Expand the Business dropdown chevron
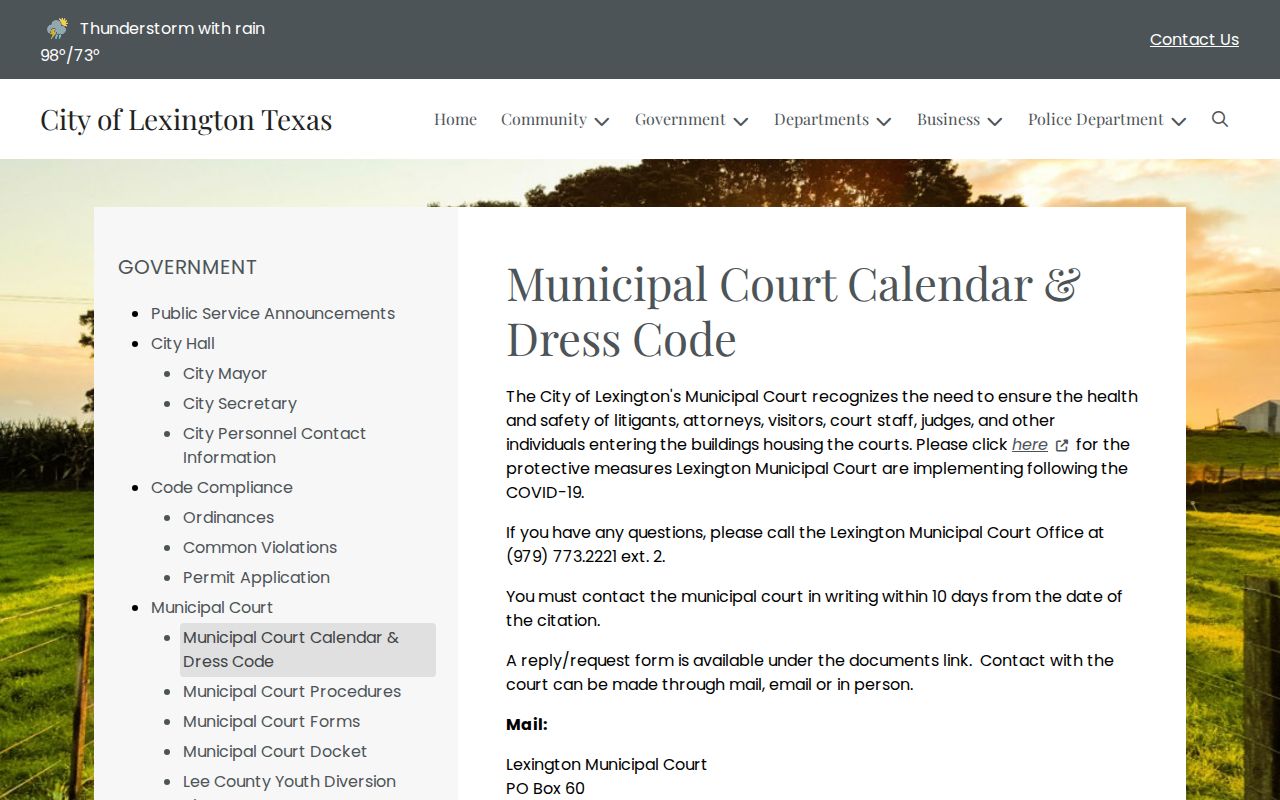1280x800 pixels. point(995,121)
